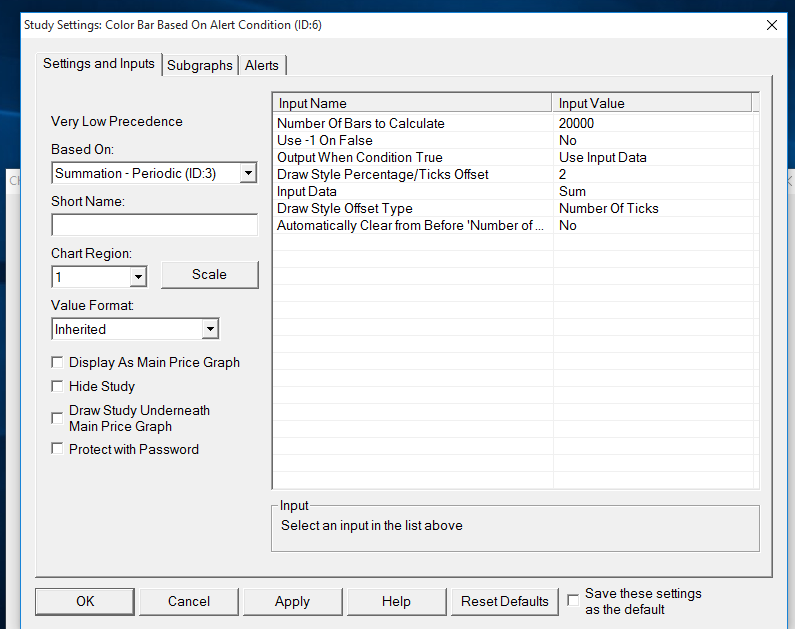The width and height of the screenshot is (795, 629).
Task: Click the Number Of Ticks value
Action: [608, 208]
